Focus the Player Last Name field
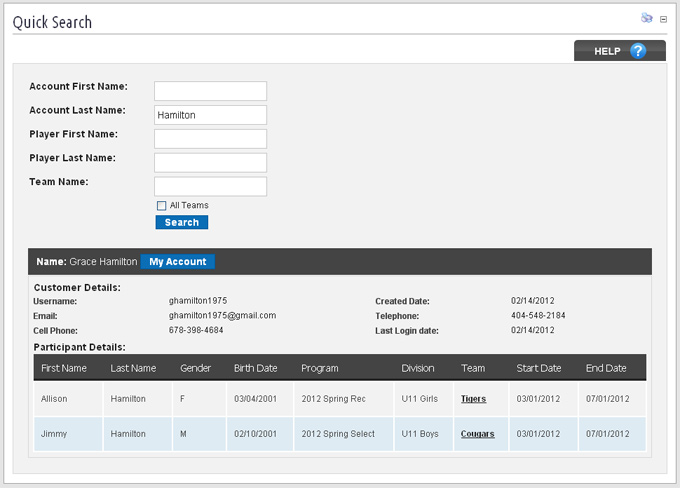The height and width of the screenshot is (488, 680). [x=210, y=163]
